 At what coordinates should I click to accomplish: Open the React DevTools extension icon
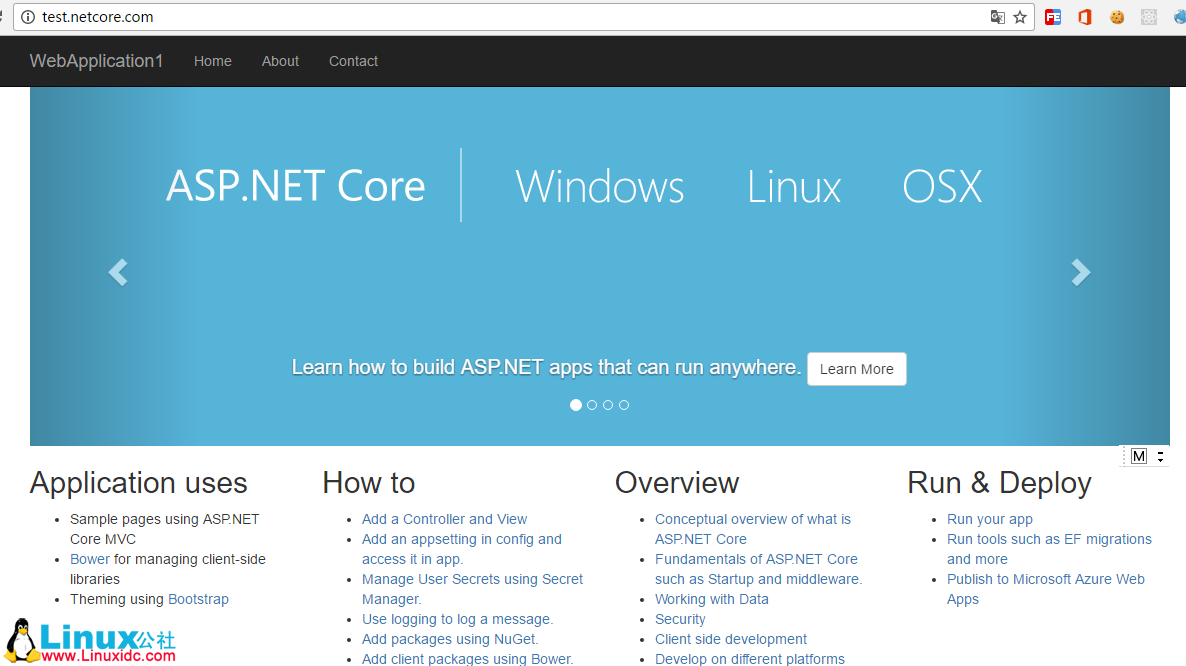[1148, 17]
